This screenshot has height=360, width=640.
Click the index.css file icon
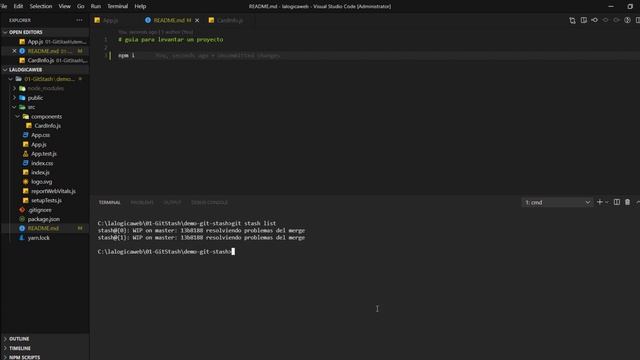coord(26,163)
